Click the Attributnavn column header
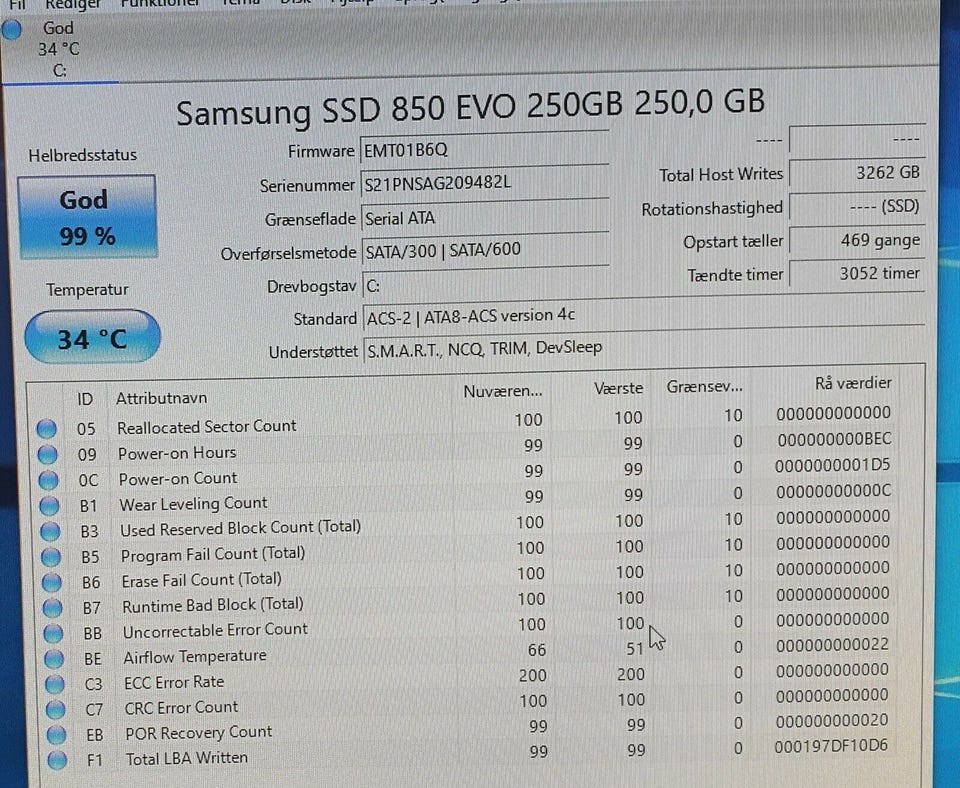Image resolution: width=960 pixels, height=788 pixels. [162, 398]
